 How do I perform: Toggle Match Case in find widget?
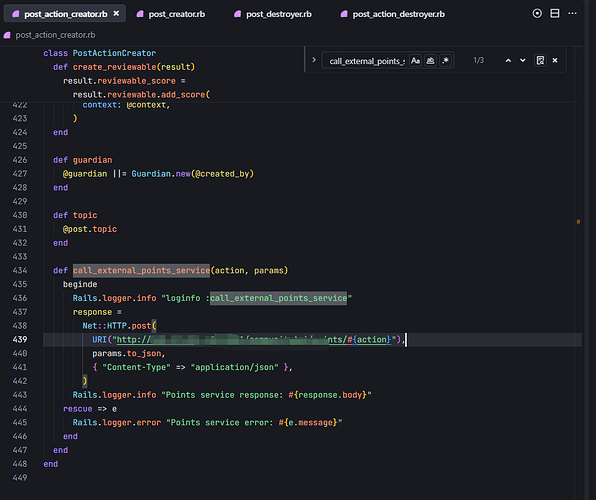click(415, 60)
